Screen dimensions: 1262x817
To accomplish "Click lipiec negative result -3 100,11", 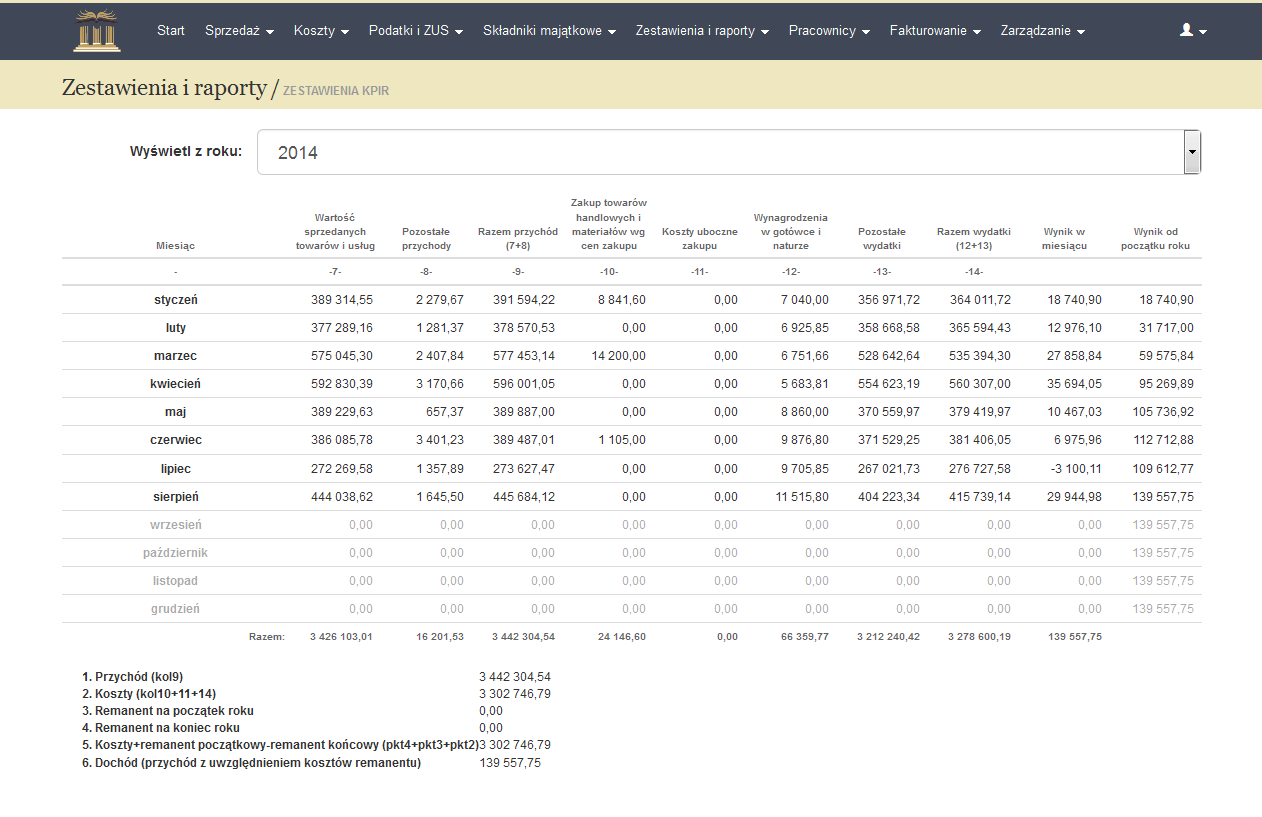I will click(x=1076, y=468).
